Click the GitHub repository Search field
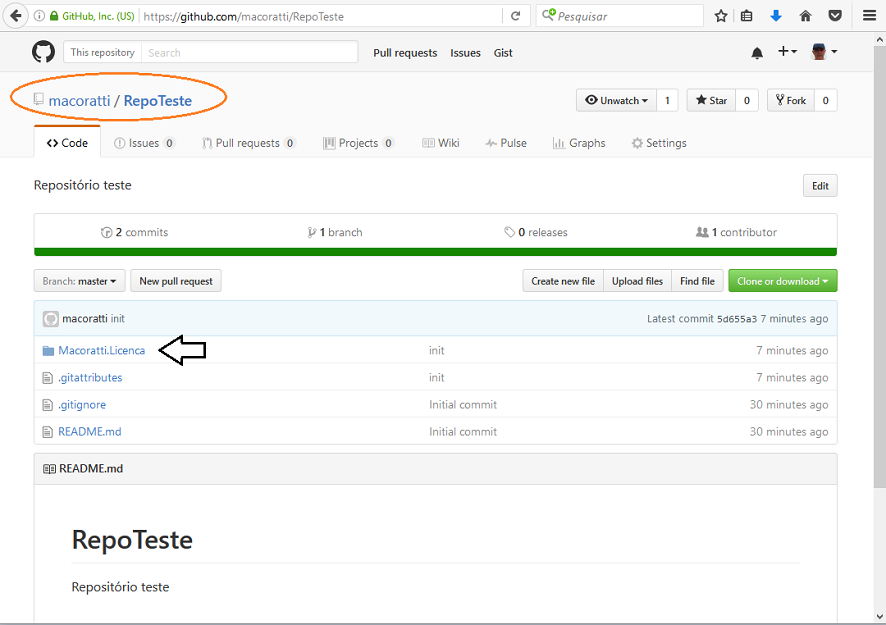Screen dimensions: 886x625 [x=250, y=53]
